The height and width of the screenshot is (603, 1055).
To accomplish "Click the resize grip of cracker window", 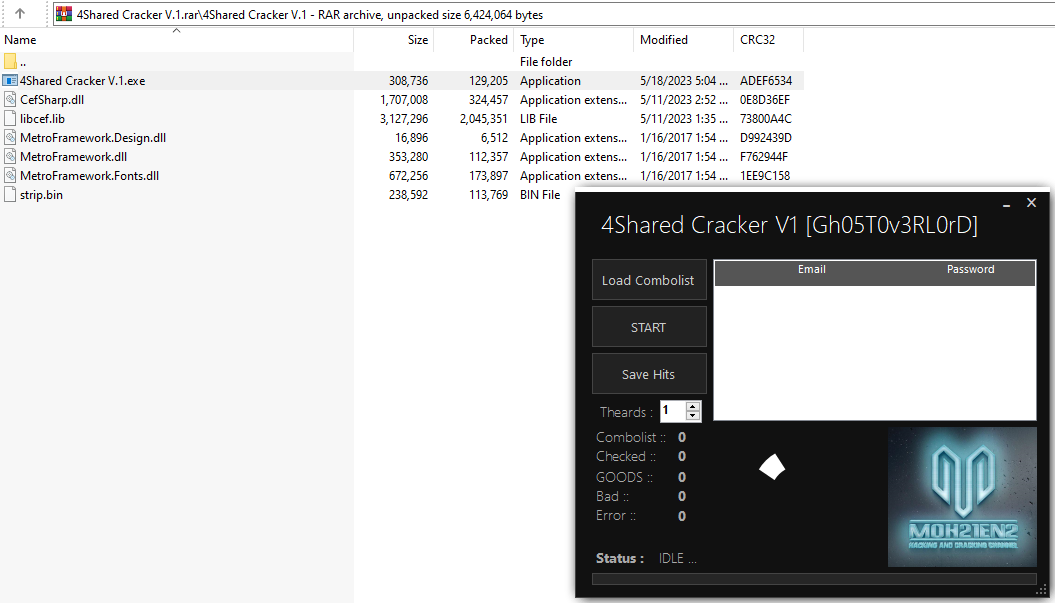I will pos(1040,590).
